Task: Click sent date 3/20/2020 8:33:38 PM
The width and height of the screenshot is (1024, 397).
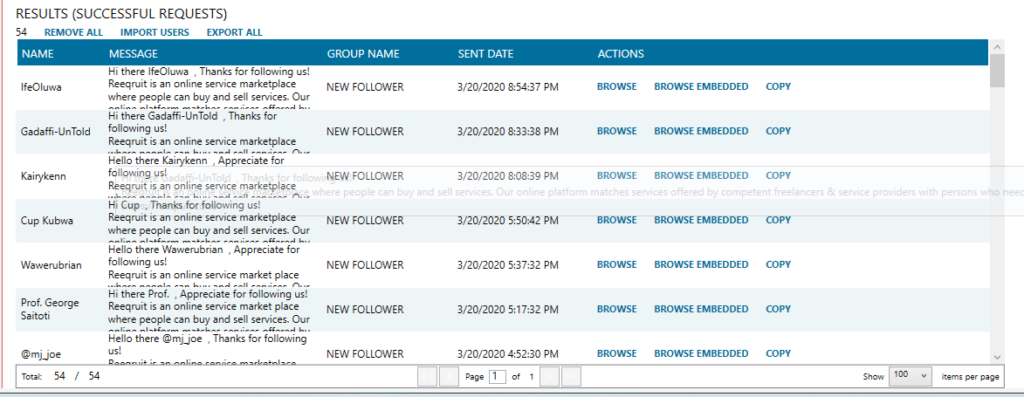Action: click(x=508, y=131)
